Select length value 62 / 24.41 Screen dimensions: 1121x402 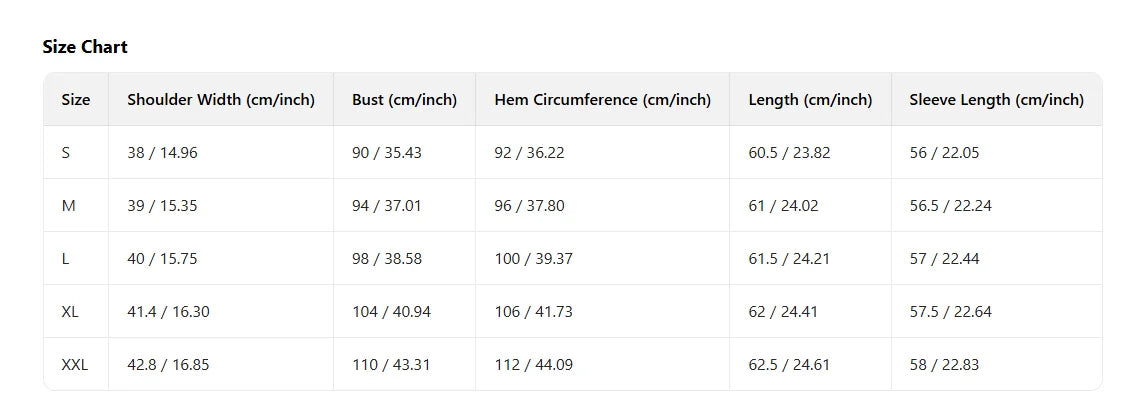(x=783, y=312)
